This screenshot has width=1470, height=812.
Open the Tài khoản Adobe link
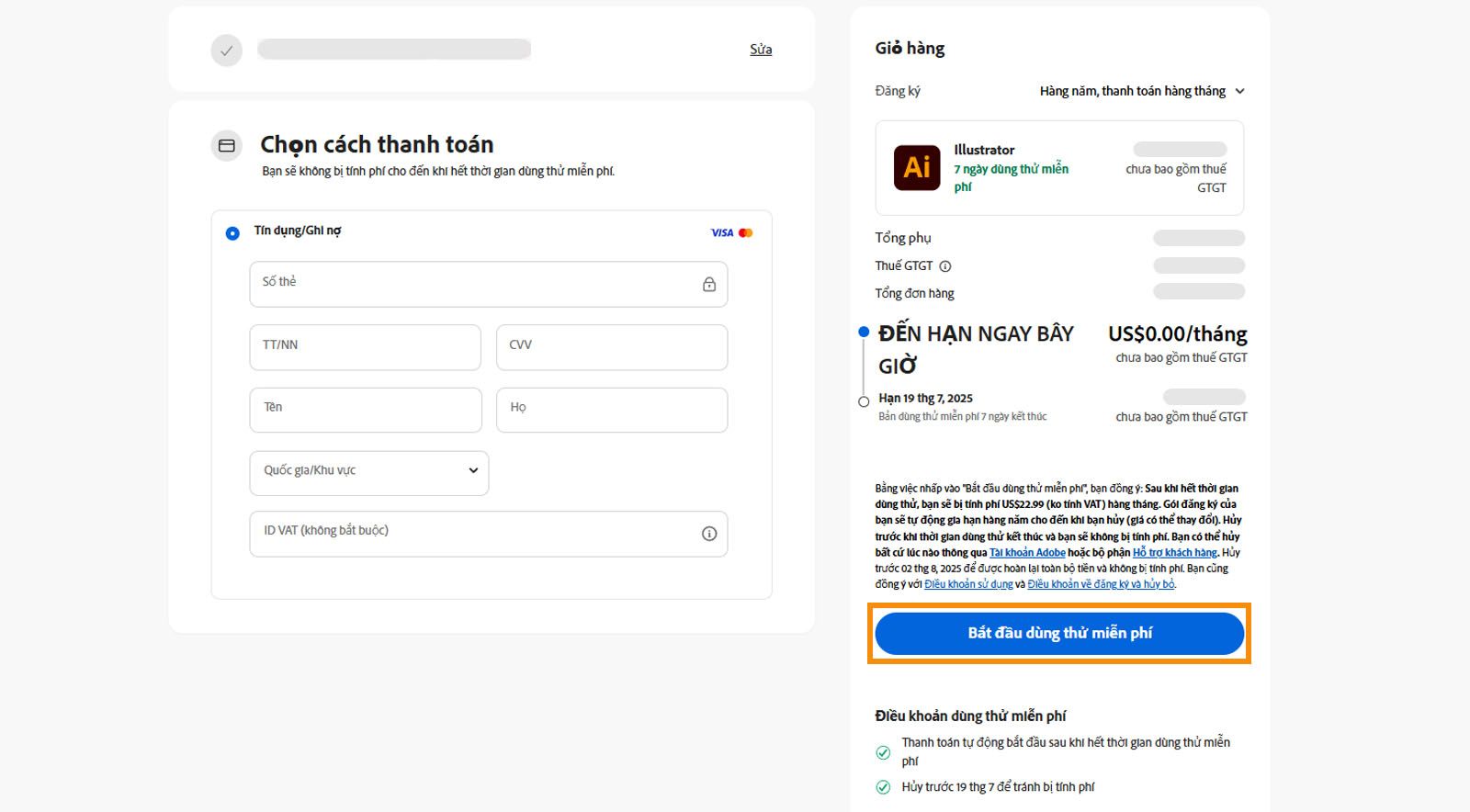tap(1027, 553)
